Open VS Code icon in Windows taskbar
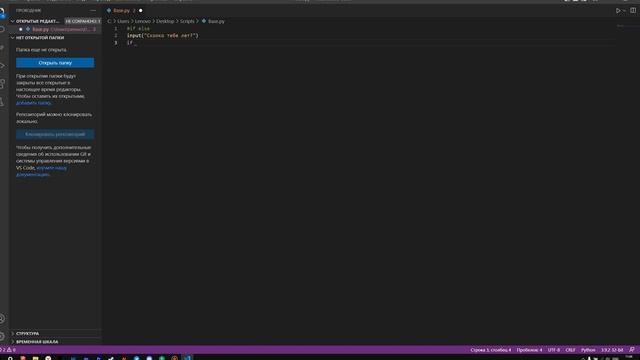Image resolution: width=640 pixels, height=360 pixels. pyautogui.click(x=187, y=358)
